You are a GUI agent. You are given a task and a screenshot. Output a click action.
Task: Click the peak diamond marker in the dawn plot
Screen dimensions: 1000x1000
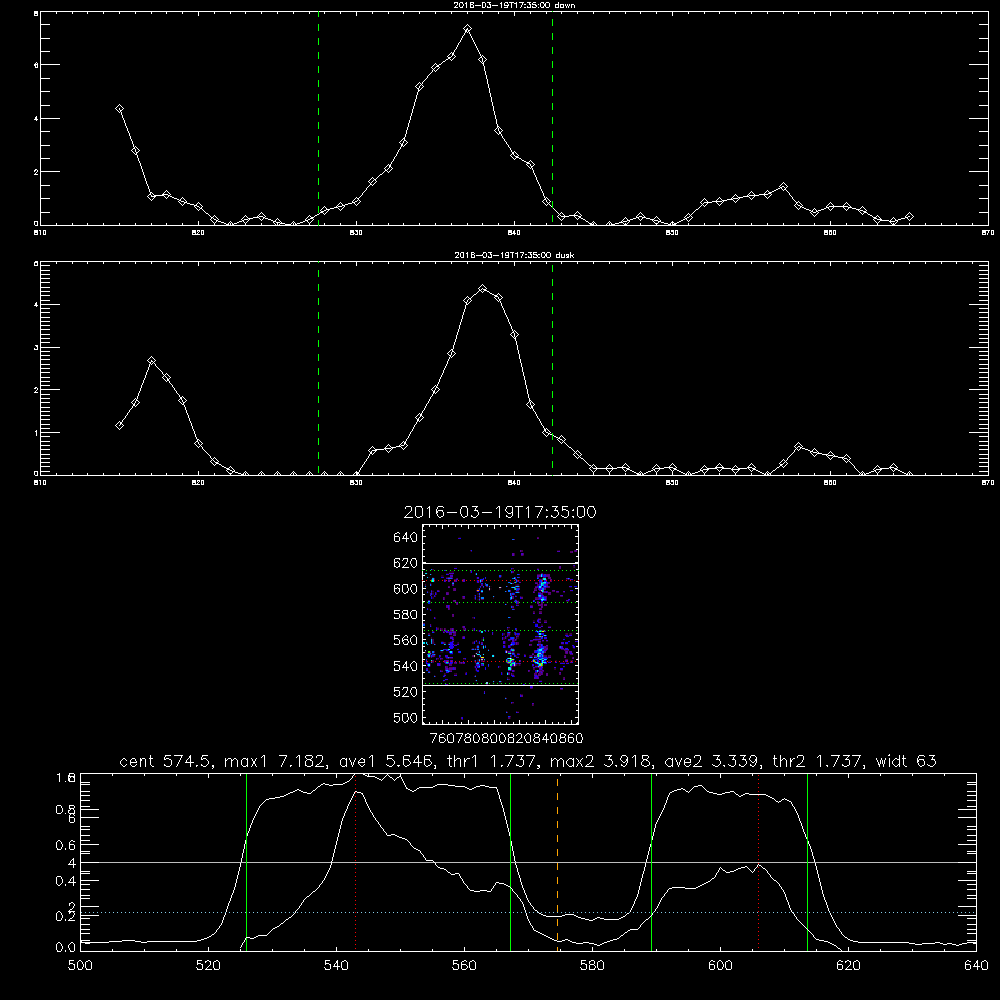(467, 29)
